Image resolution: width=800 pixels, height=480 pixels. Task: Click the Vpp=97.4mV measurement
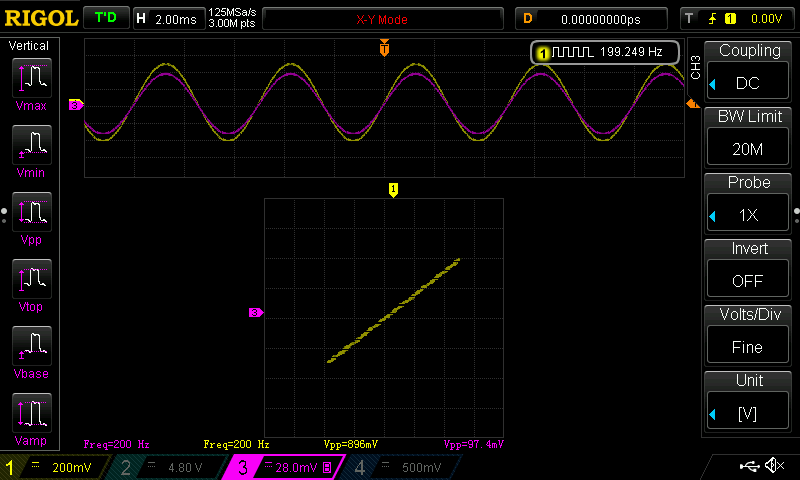(473, 444)
